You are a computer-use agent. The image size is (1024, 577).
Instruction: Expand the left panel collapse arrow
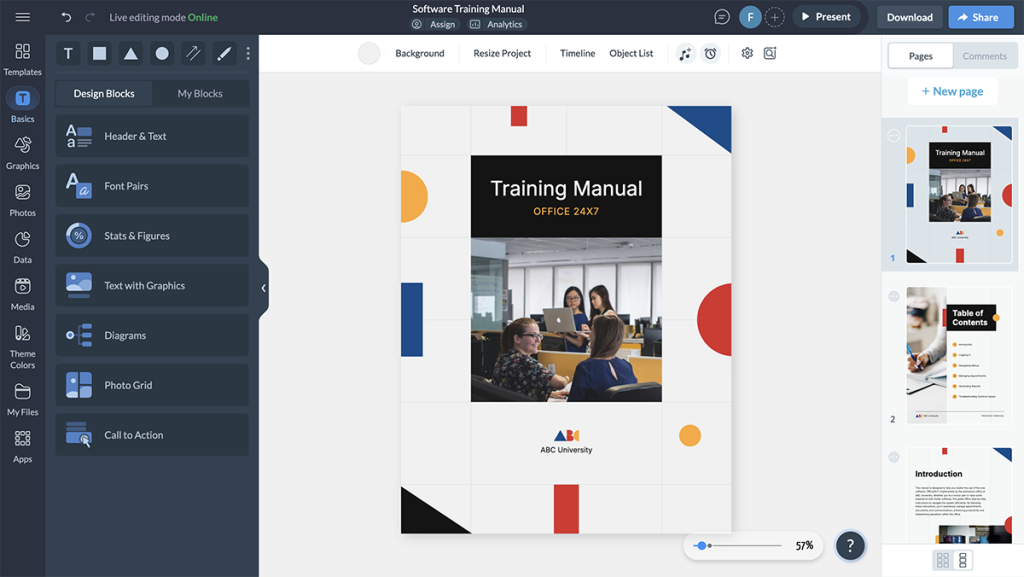click(x=263, y=288)
